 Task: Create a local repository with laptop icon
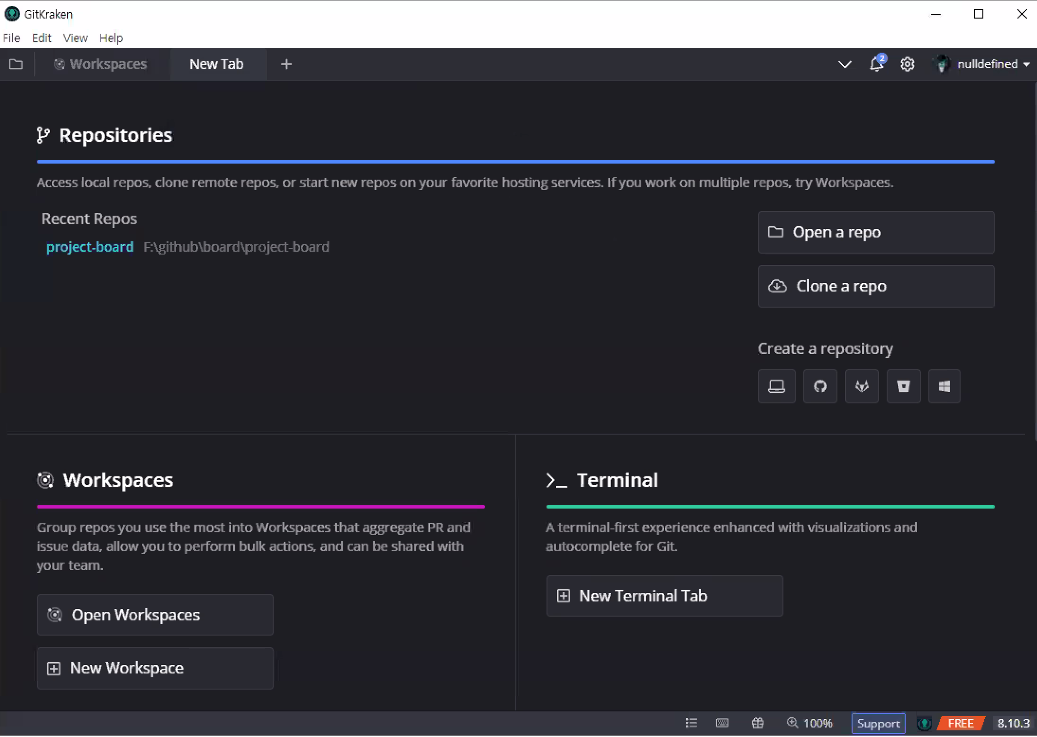(776, 386)
